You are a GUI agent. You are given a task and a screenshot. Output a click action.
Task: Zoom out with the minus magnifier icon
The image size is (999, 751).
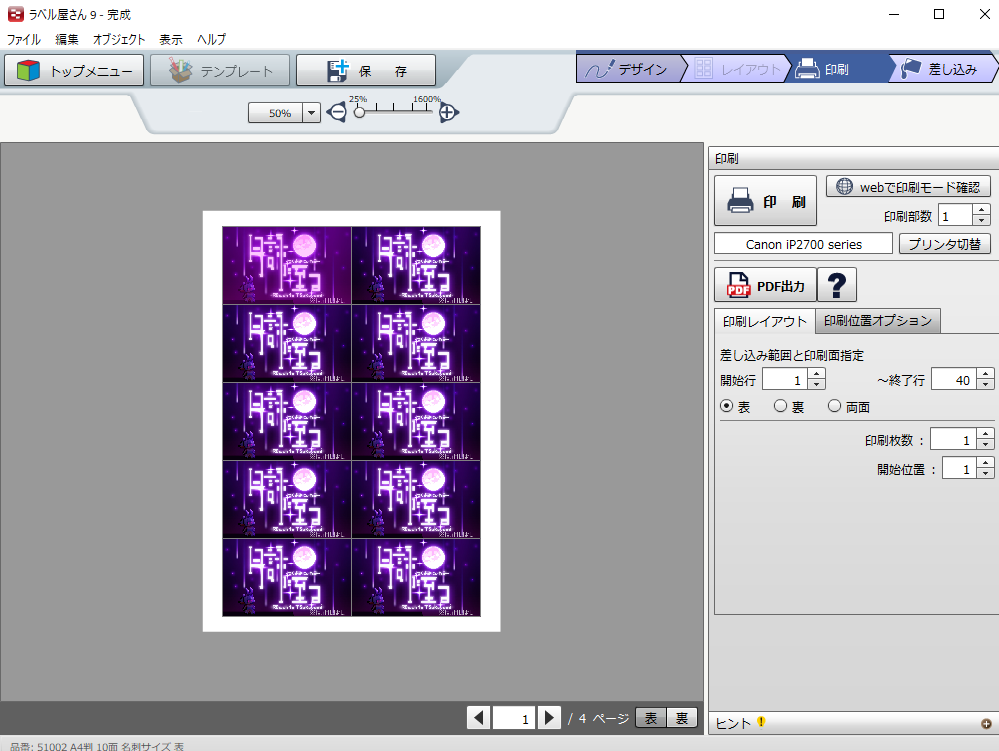(x=336, y=113)
